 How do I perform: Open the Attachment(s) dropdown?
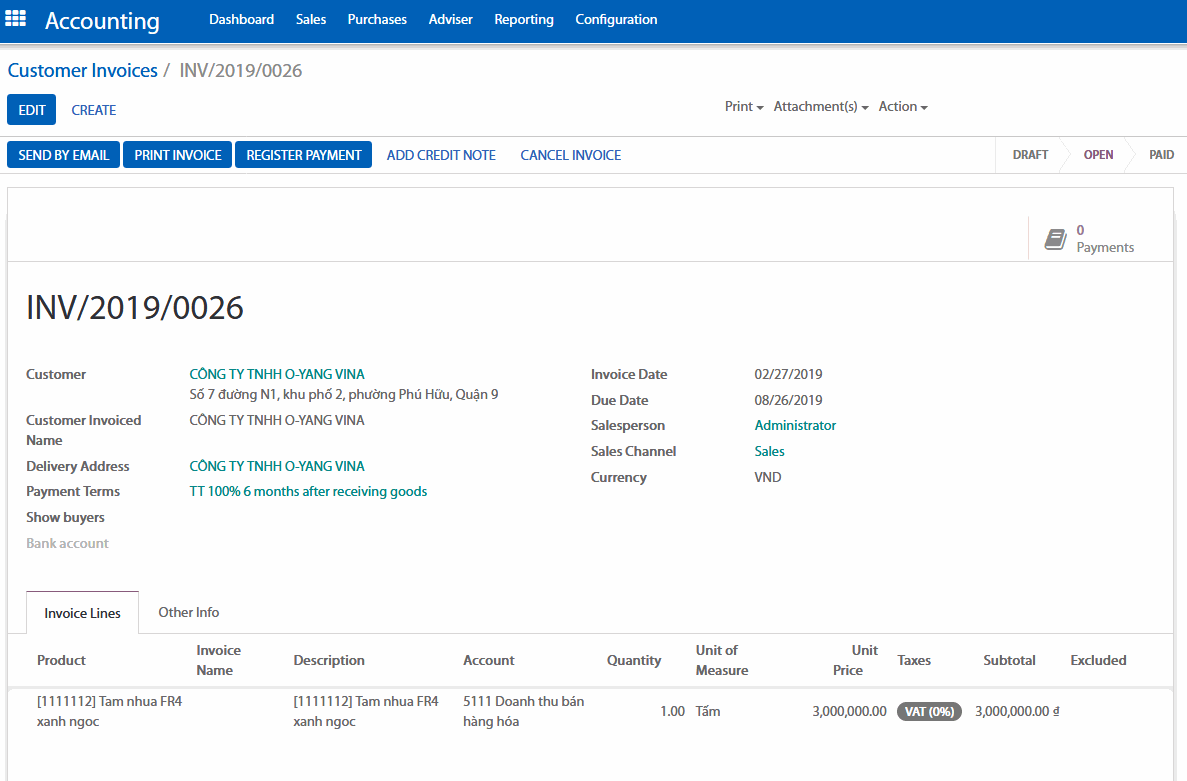tap(820, 107)
